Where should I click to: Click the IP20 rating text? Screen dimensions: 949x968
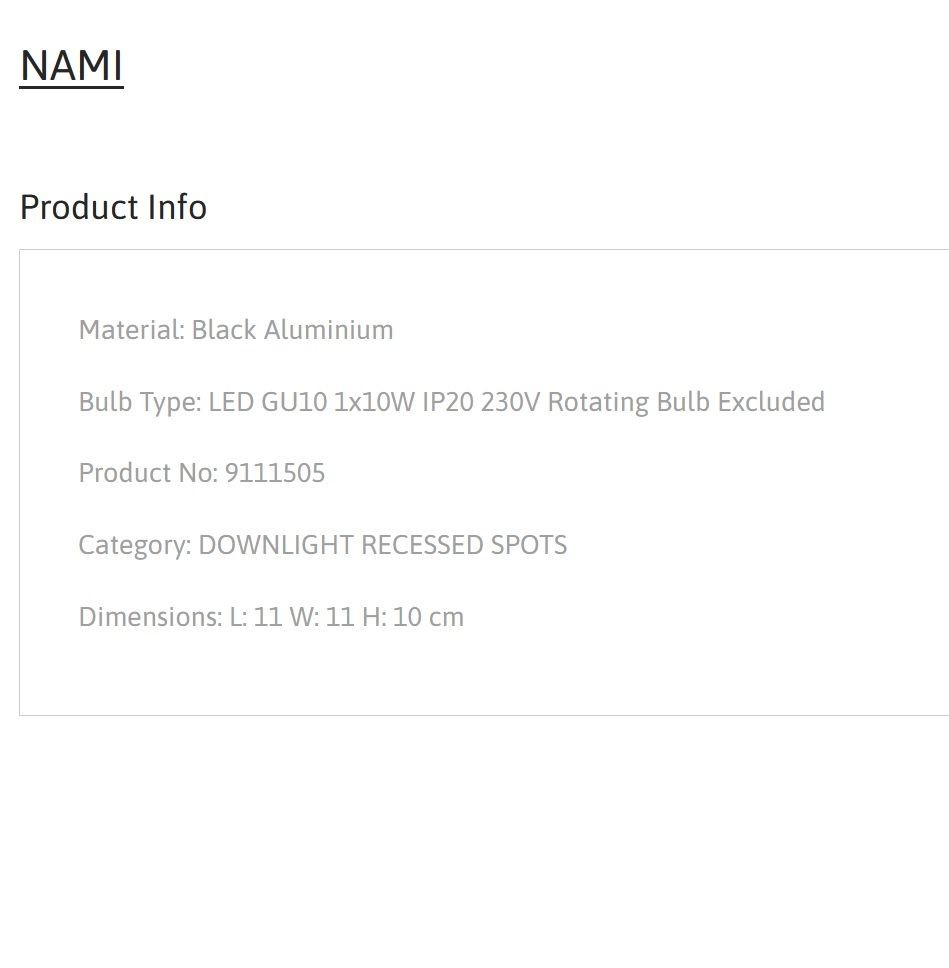coord(448,402)
